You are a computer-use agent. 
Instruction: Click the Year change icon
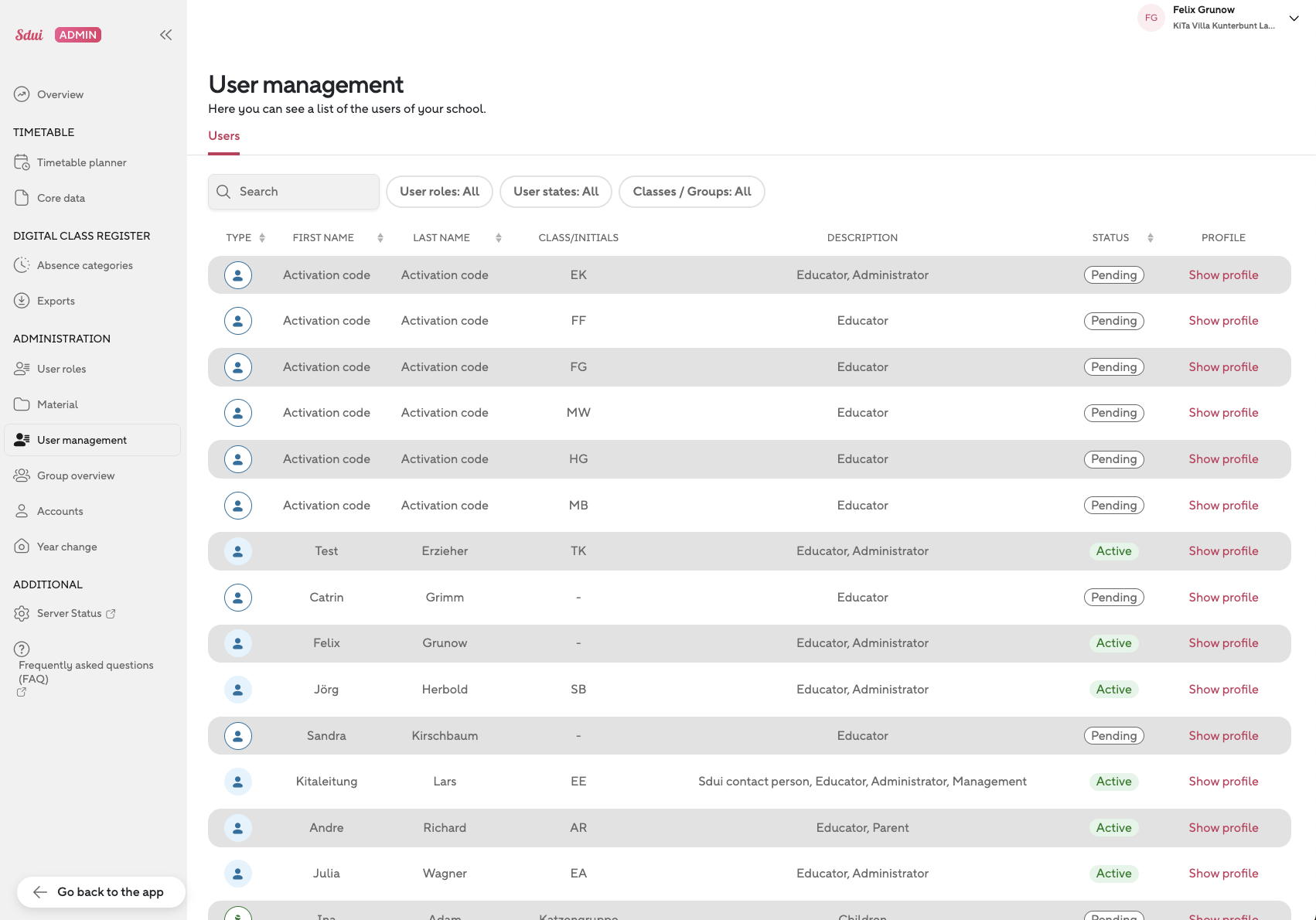(x=22, y=547)
